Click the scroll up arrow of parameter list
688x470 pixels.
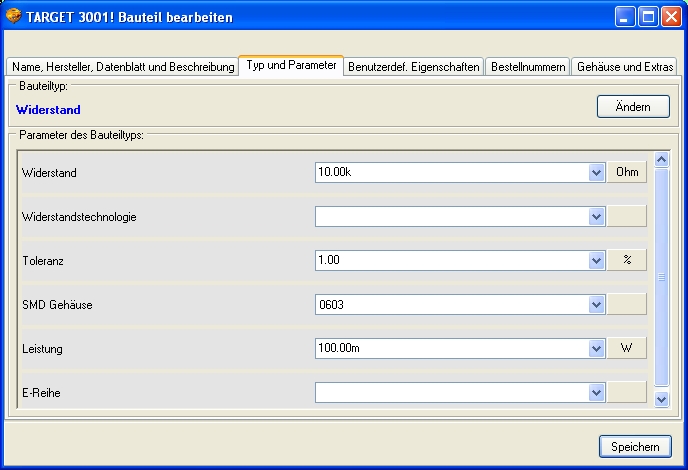[x=661, y=159]
